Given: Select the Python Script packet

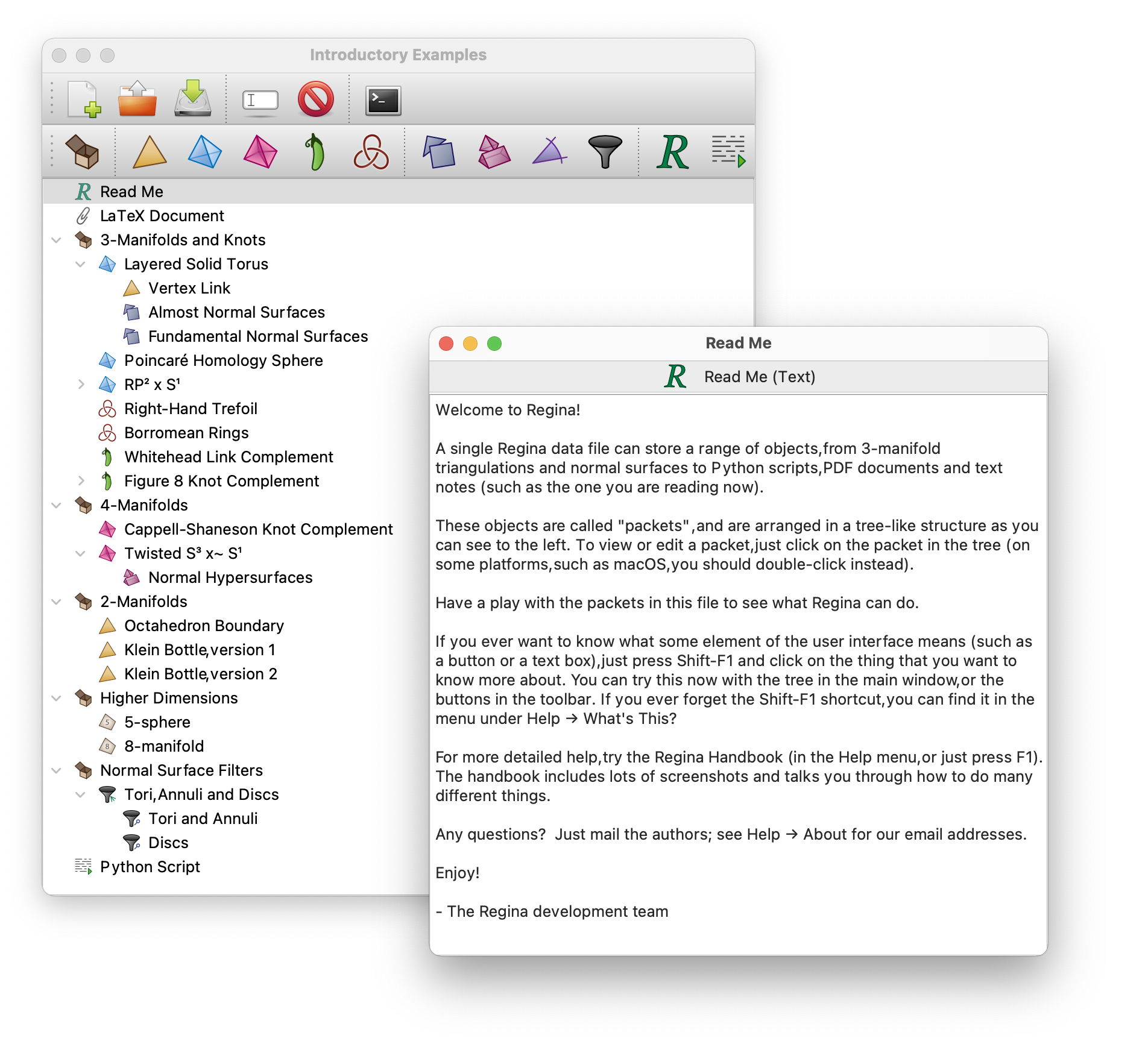Looking at the screenshot, I should click(150, 867).
